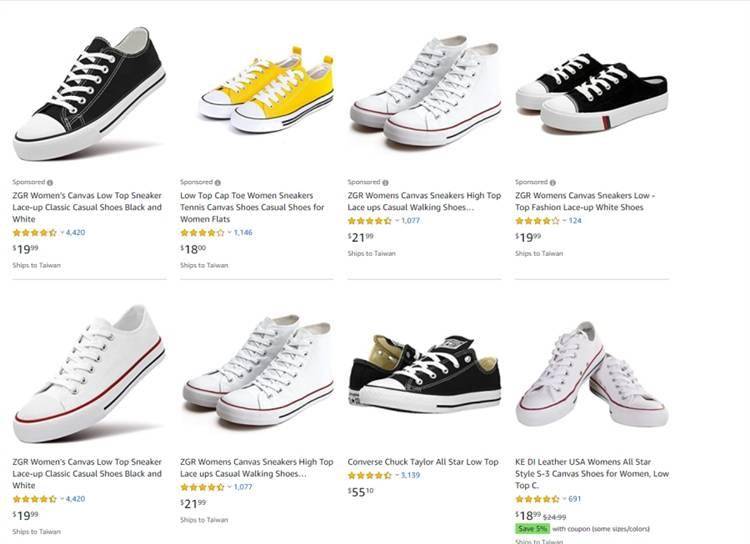Open the black slip-on sneakers product photo

click(x=591, y=92)
